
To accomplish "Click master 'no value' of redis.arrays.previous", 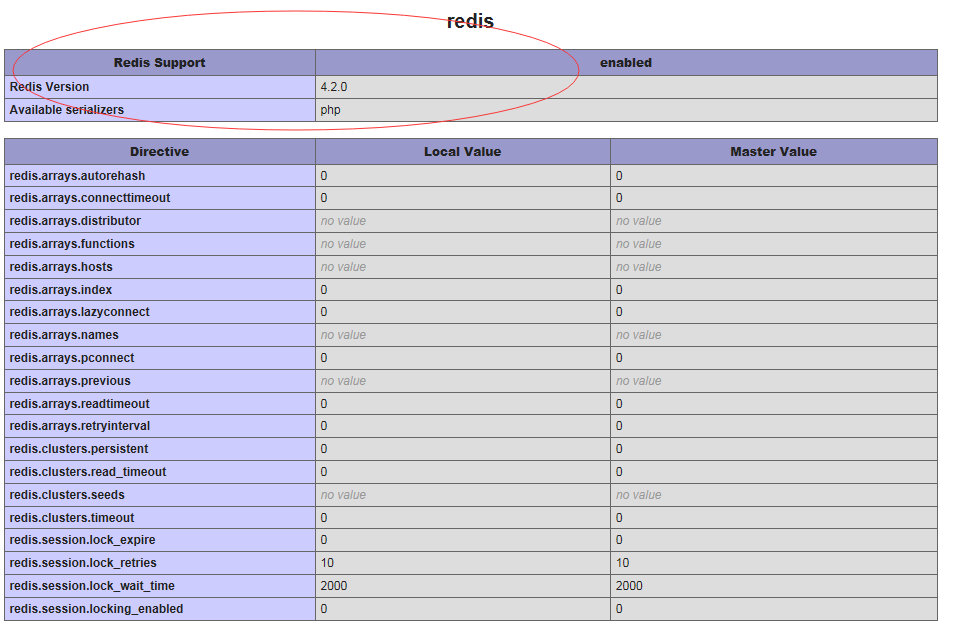I will tap(639, 381).
